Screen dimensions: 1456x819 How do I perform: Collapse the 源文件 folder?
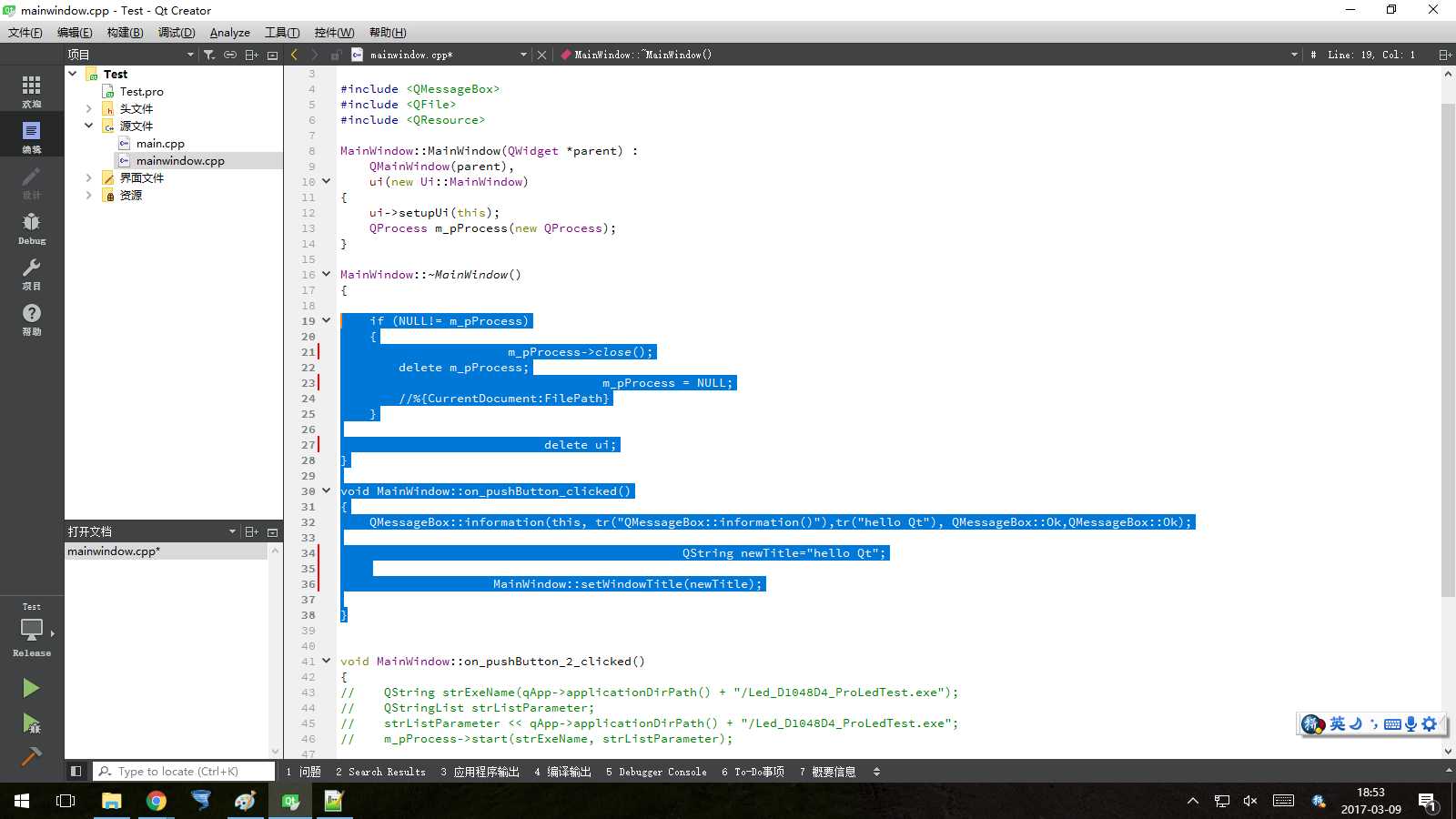(x=88, y=126)
